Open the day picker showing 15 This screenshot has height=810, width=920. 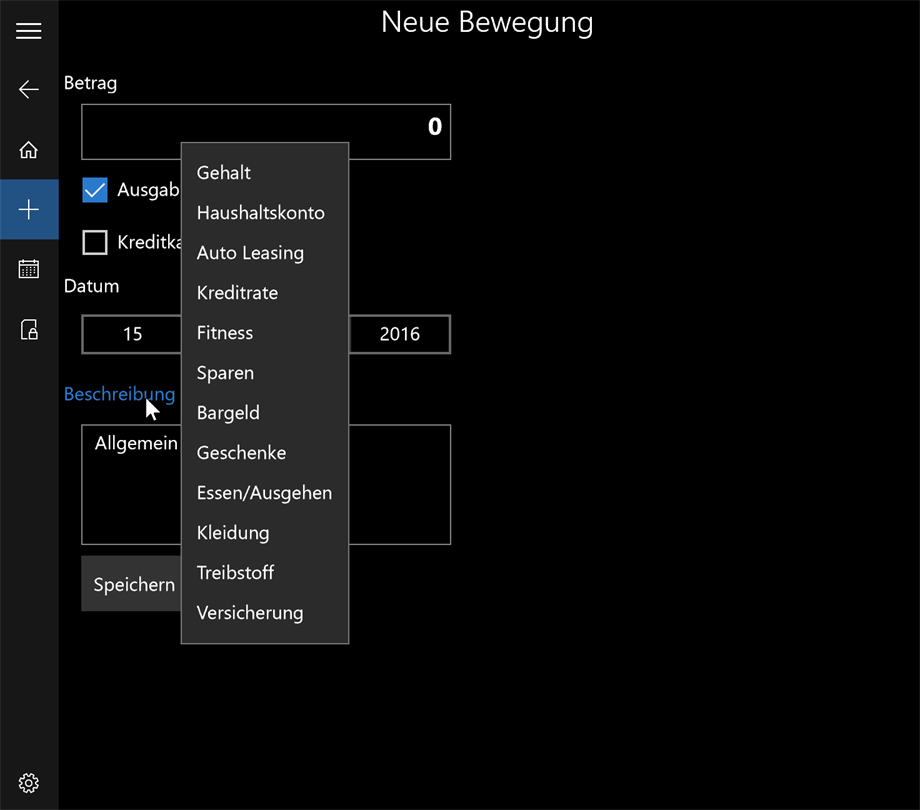pyautogui.click(x=131, y=334)
